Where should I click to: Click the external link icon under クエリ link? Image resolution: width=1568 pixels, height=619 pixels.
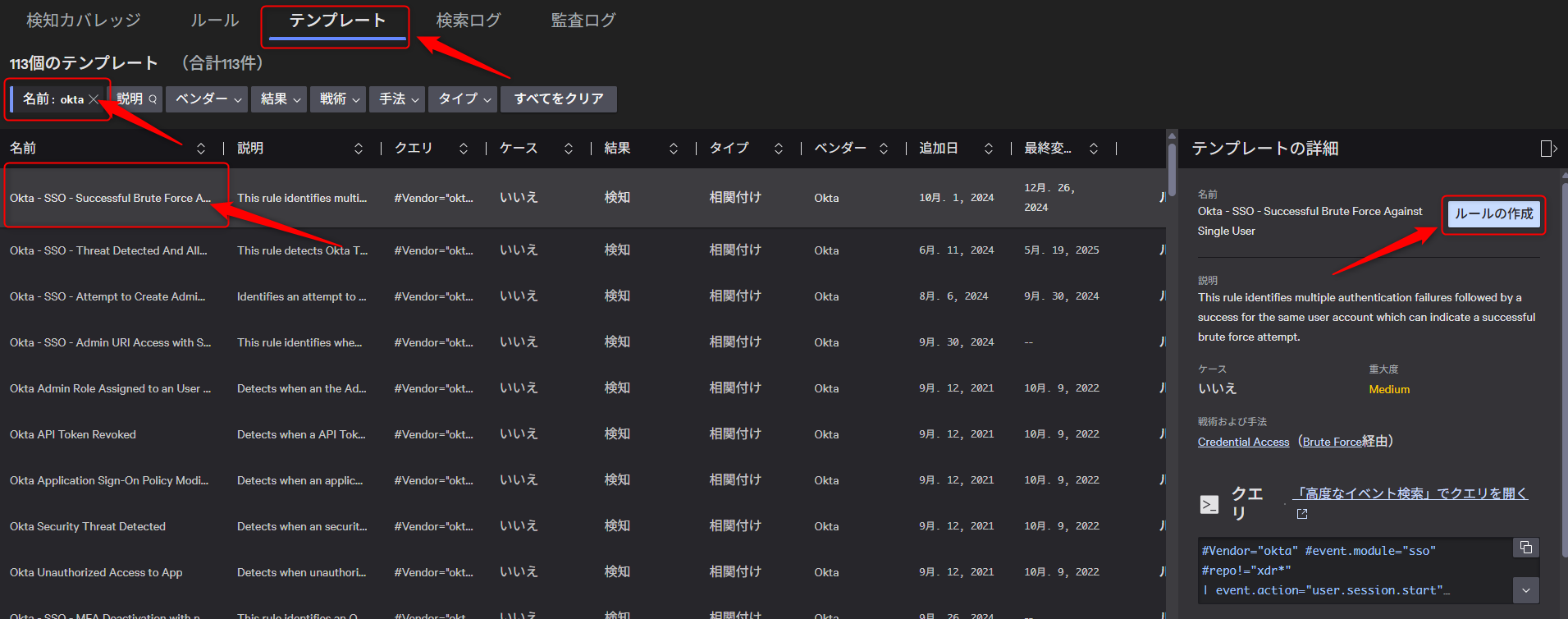[x=1302, y=514]
